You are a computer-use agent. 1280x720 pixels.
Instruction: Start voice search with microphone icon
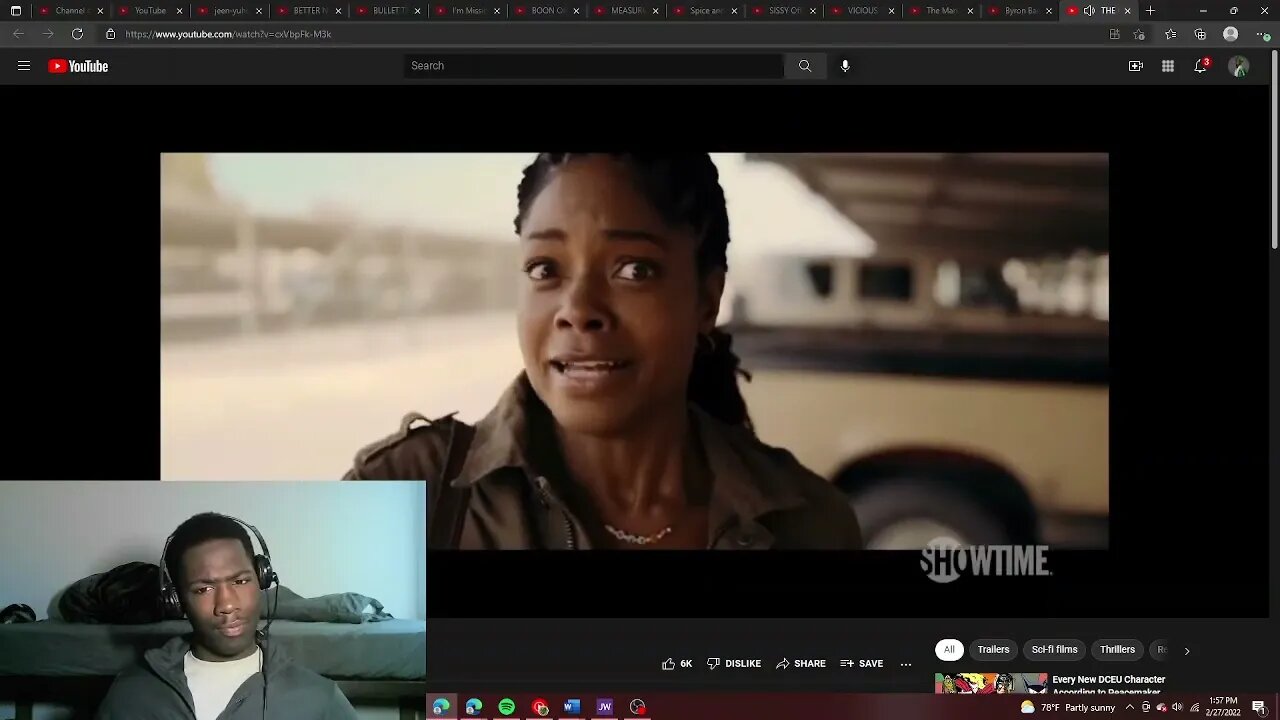click(845, 66)
